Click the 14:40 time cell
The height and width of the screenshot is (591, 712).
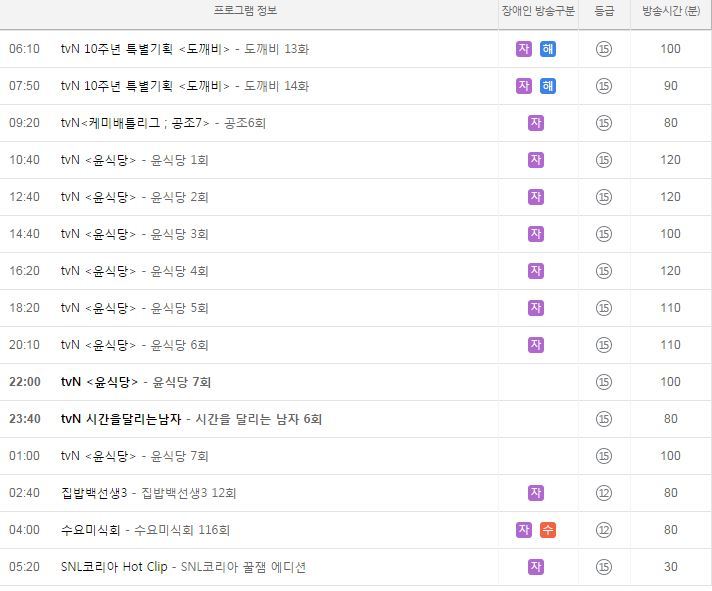pos(24,234)
